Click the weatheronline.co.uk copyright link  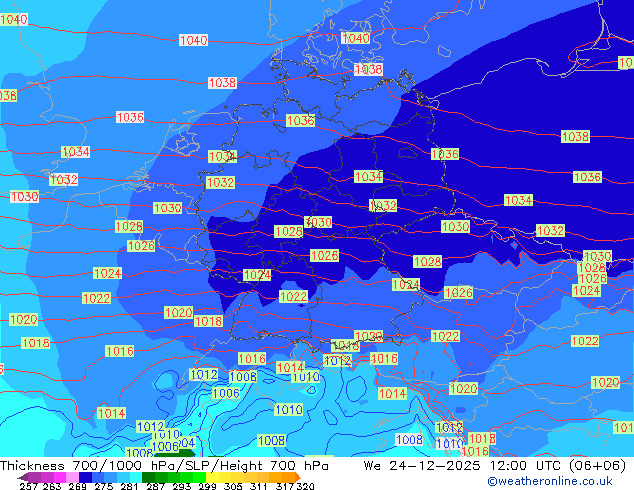549,481
